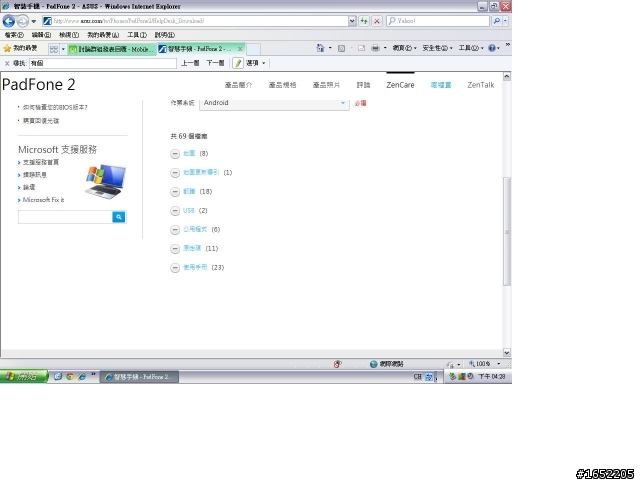Collapse the category with (23) files
This screenshot has width=640, height=482.
point(175,268)
